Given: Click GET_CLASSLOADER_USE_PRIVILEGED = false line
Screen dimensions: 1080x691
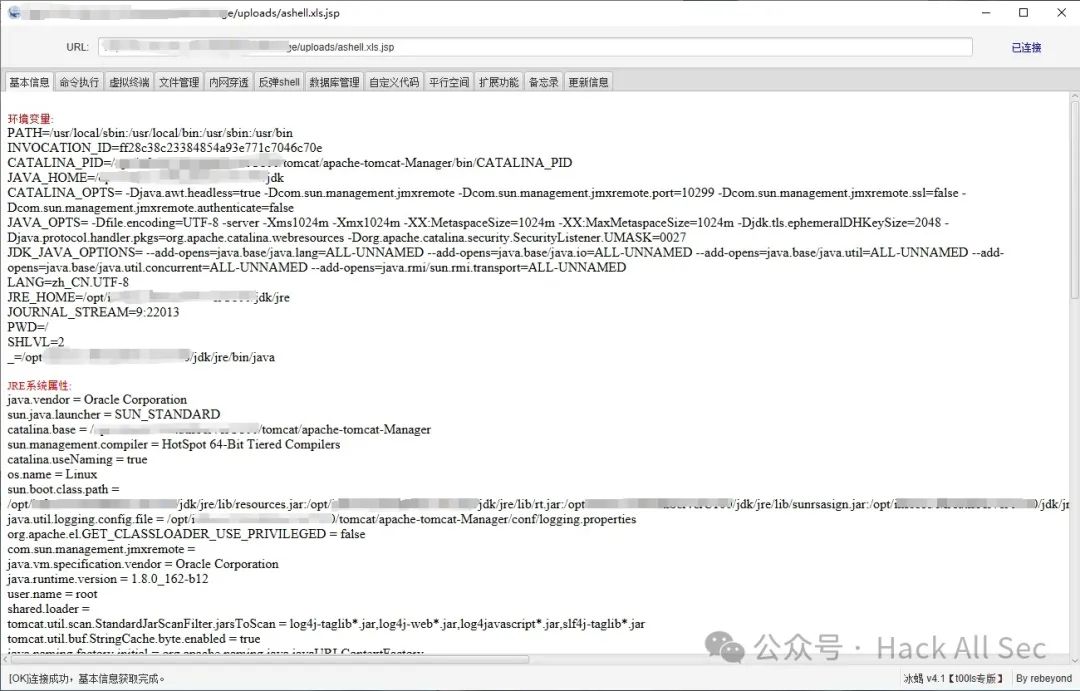Looking at the screenshot, I should 186,534.
